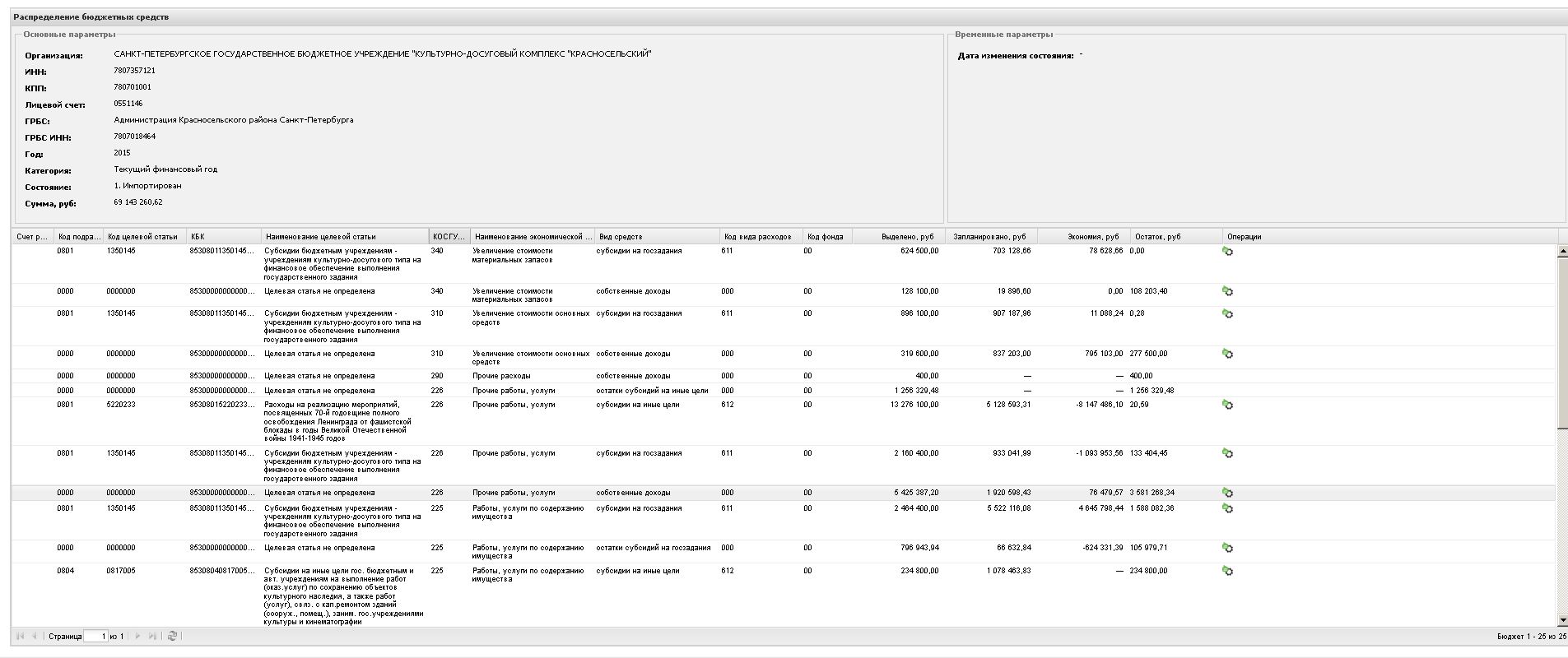Click the scrollbar up arrow
This screenshot has height=658, width=1568.
[x=1562, y=252]
